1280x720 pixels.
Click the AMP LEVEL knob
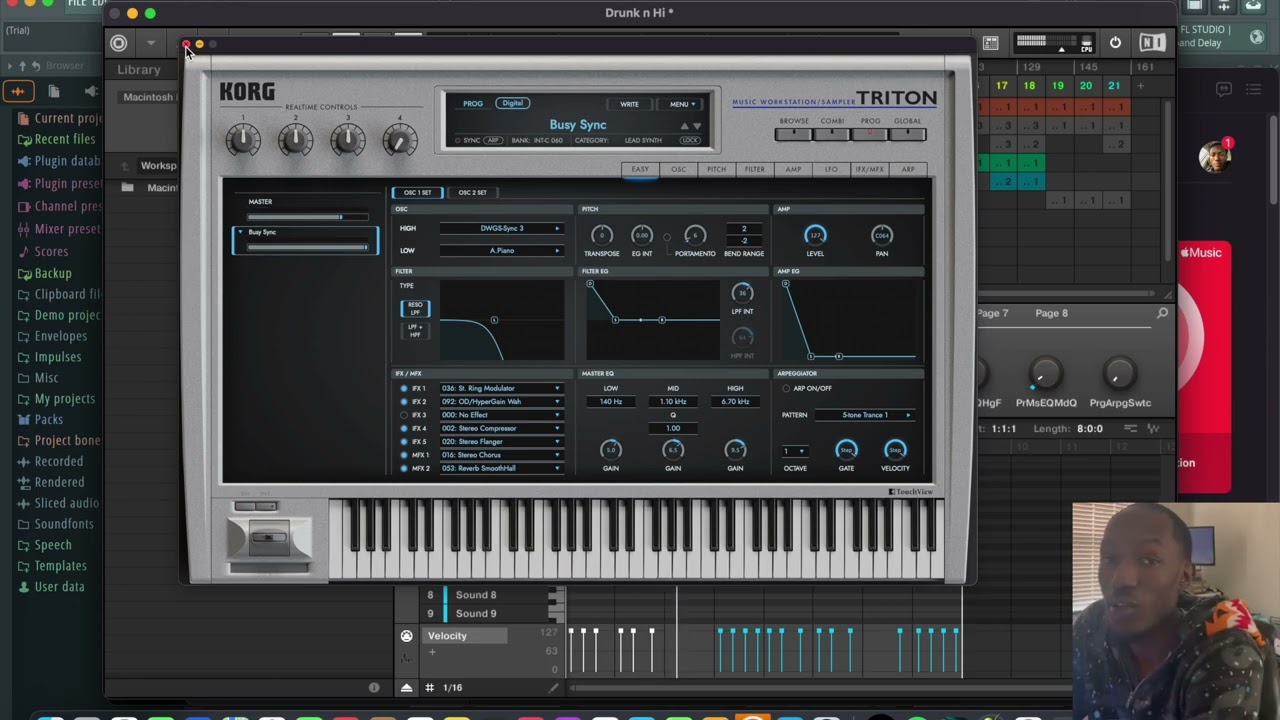(x=816, y=235)
